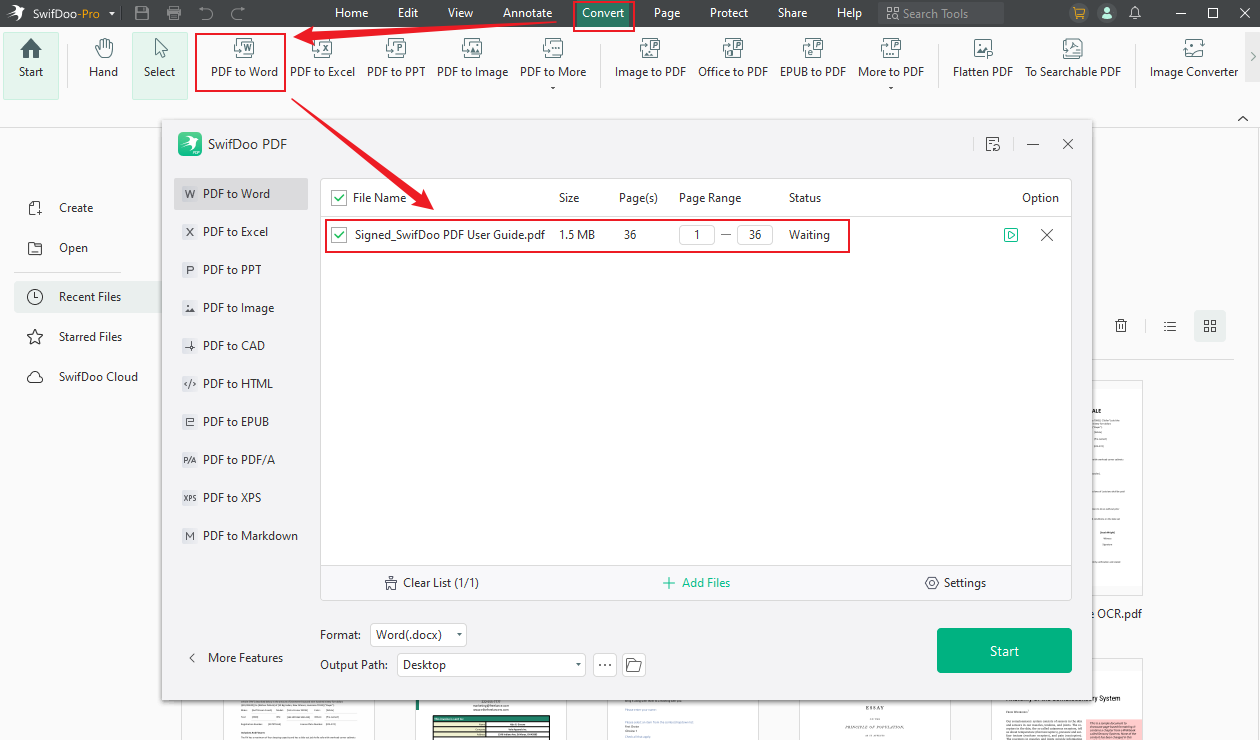Launch Office to PDF ribbon tool

(733, 60)
